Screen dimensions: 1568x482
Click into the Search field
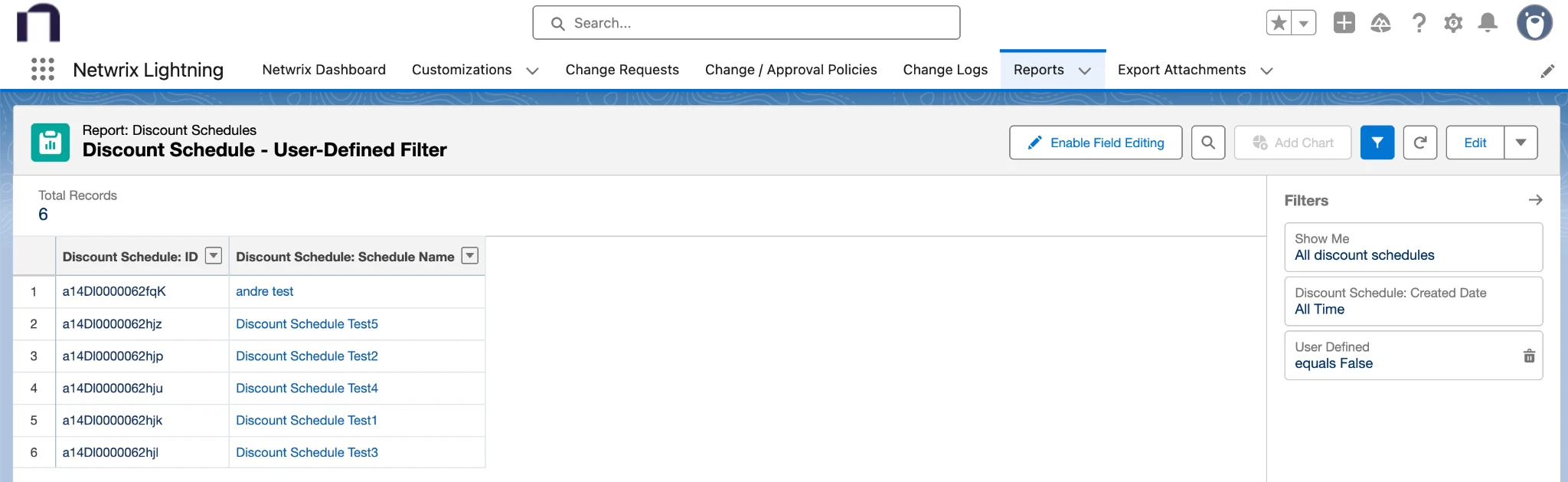[x=746, y=23]
